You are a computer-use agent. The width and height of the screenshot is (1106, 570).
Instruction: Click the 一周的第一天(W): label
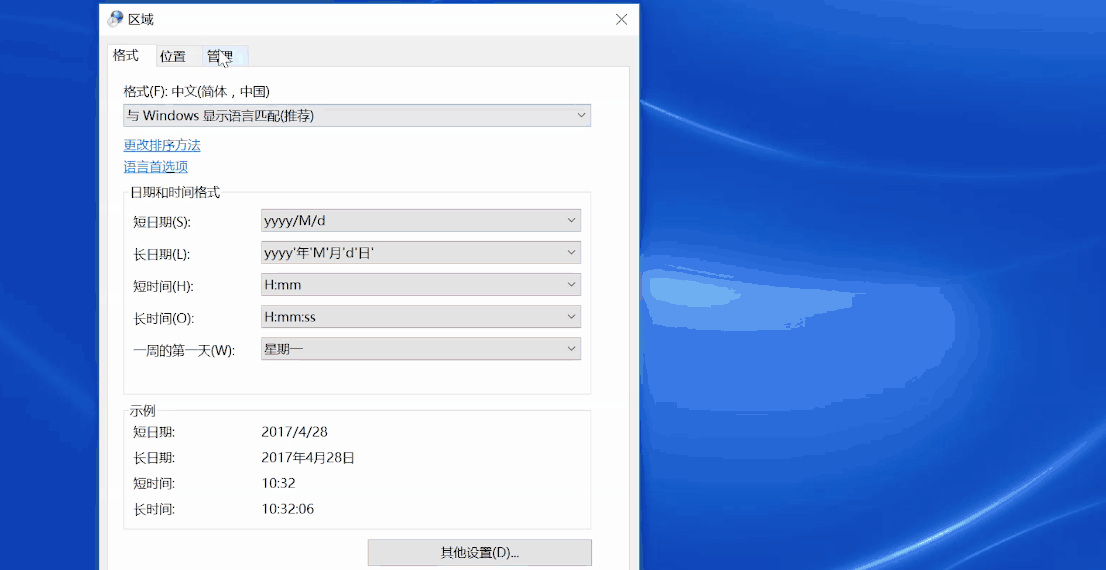coord(183,351)
